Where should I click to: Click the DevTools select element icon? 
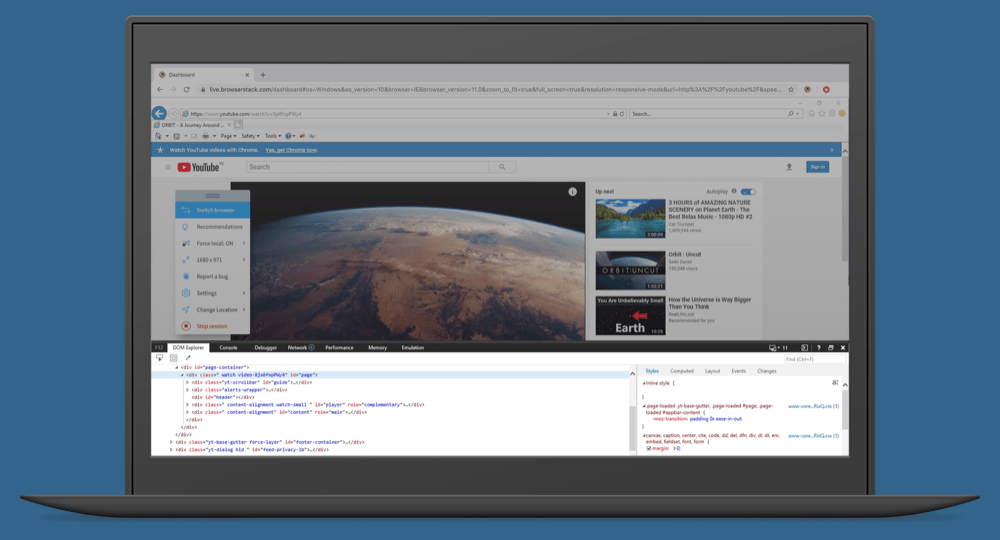[x=159, y=358]
